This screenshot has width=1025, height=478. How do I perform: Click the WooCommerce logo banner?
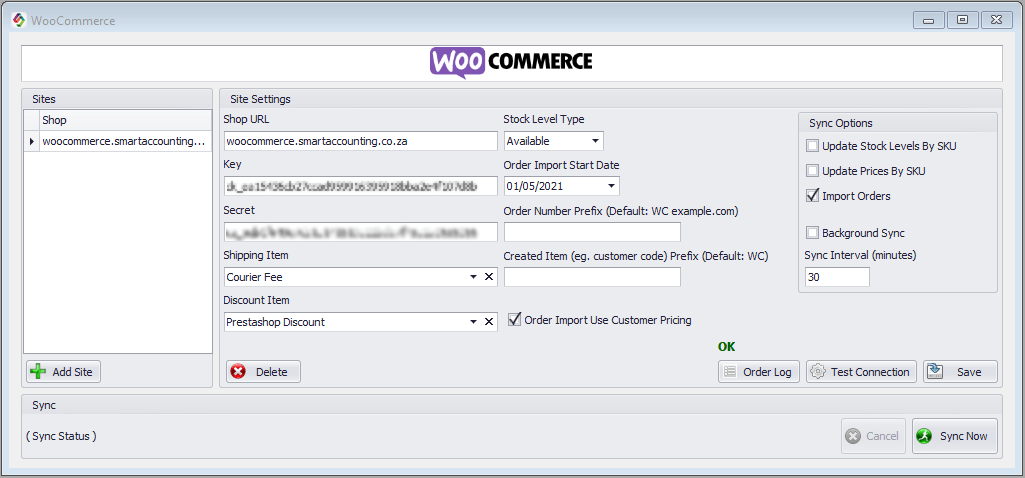pos(511,63)
